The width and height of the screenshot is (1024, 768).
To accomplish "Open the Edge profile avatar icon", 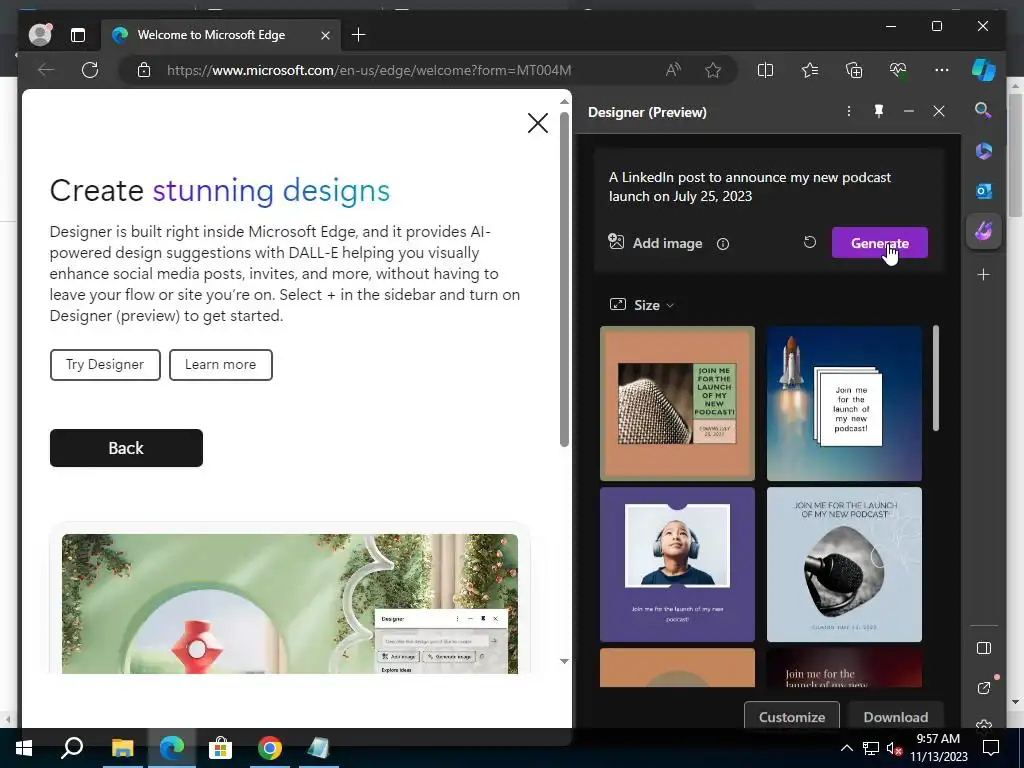I will [x=40, y=35].
